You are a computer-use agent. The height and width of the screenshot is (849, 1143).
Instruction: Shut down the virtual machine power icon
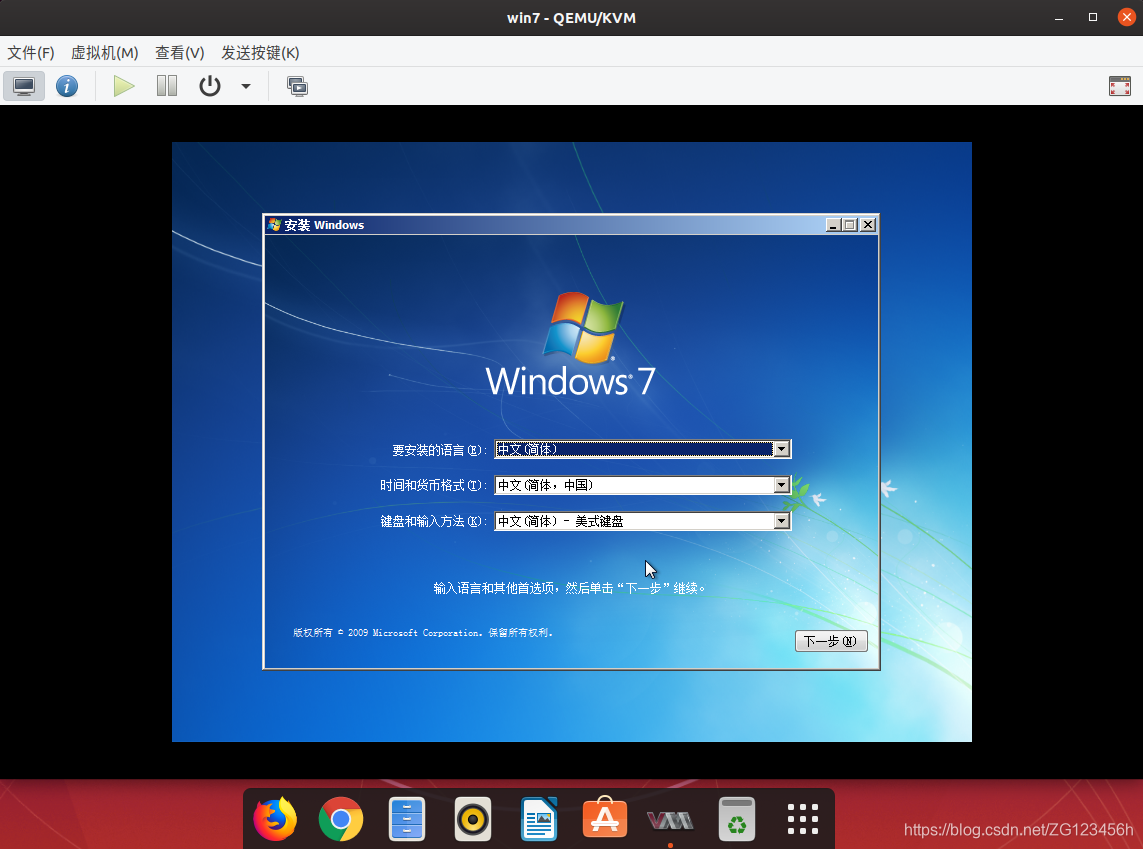(x=210, y=86)
